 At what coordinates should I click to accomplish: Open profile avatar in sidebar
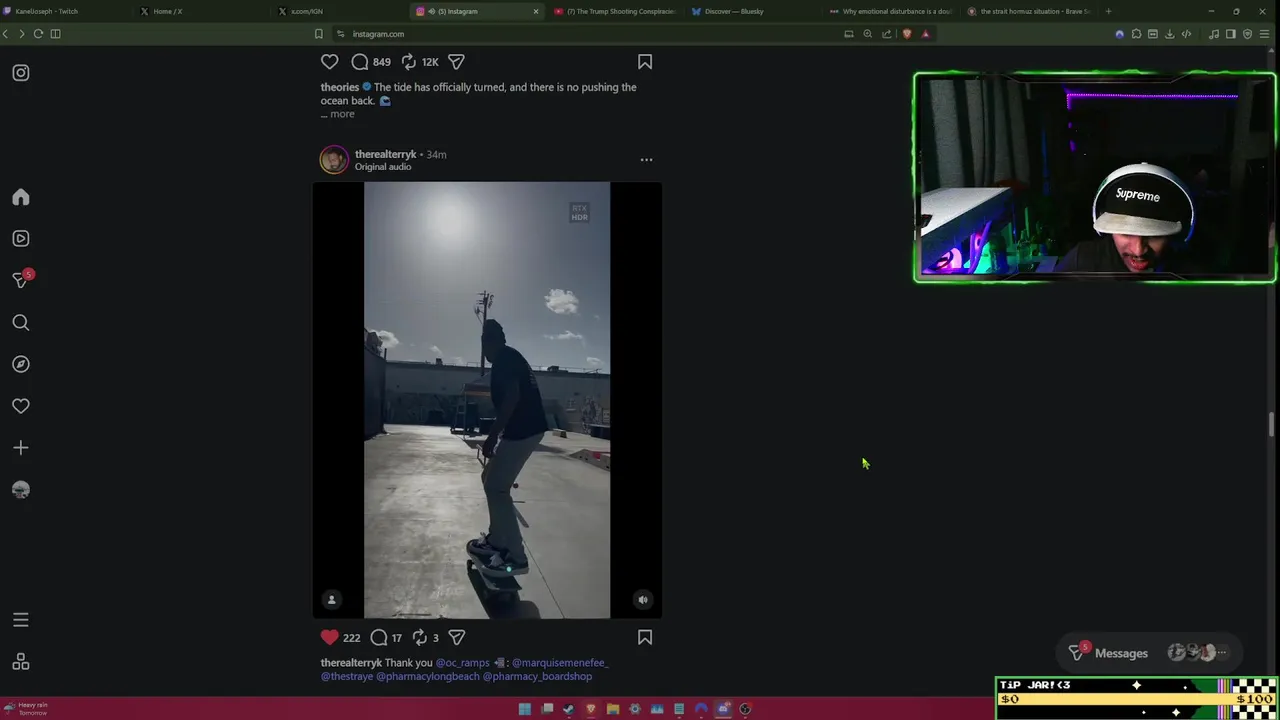pyautogui.click(x=21, y=490)
